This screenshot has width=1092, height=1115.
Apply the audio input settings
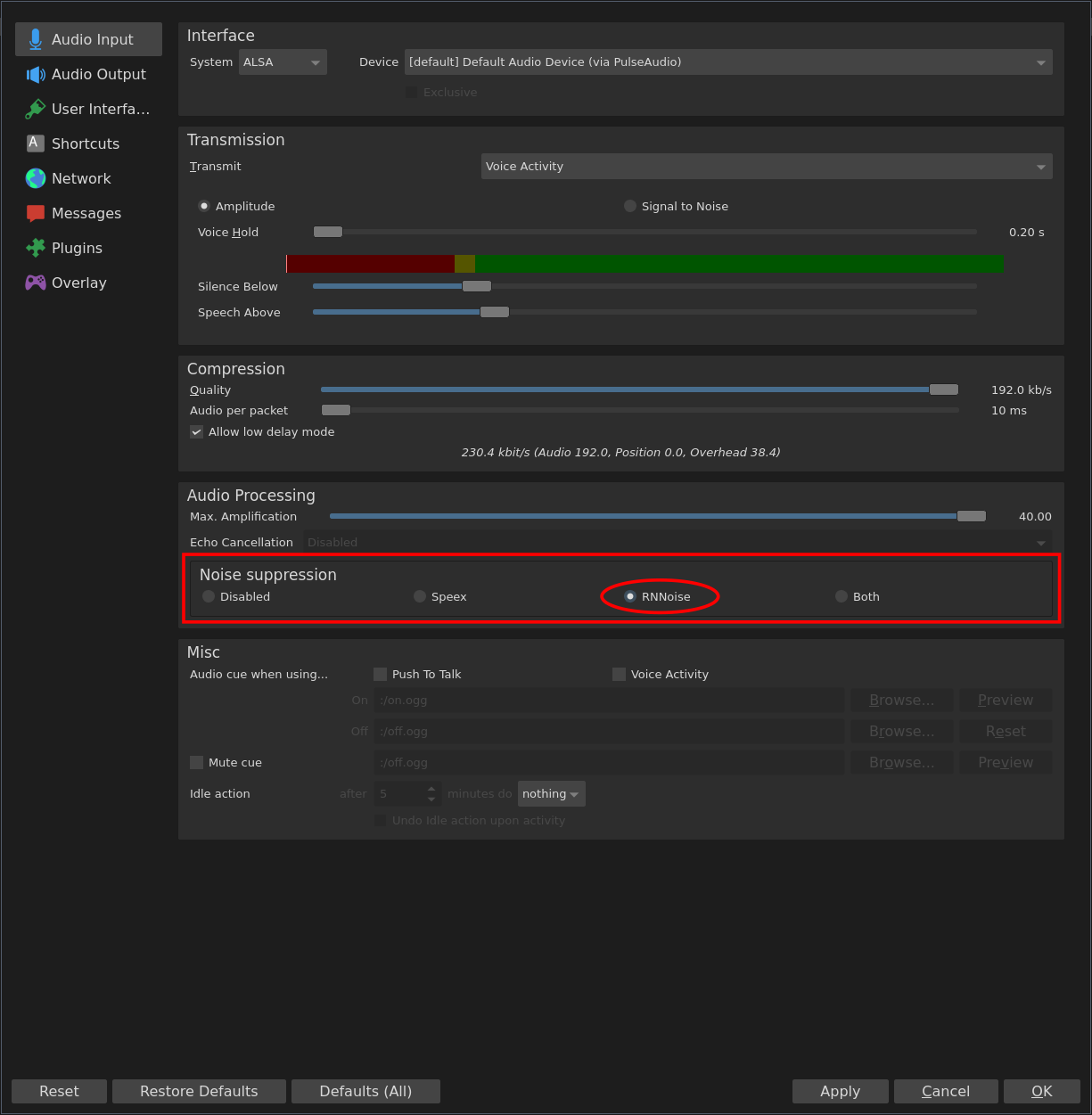coord(840,1091)
